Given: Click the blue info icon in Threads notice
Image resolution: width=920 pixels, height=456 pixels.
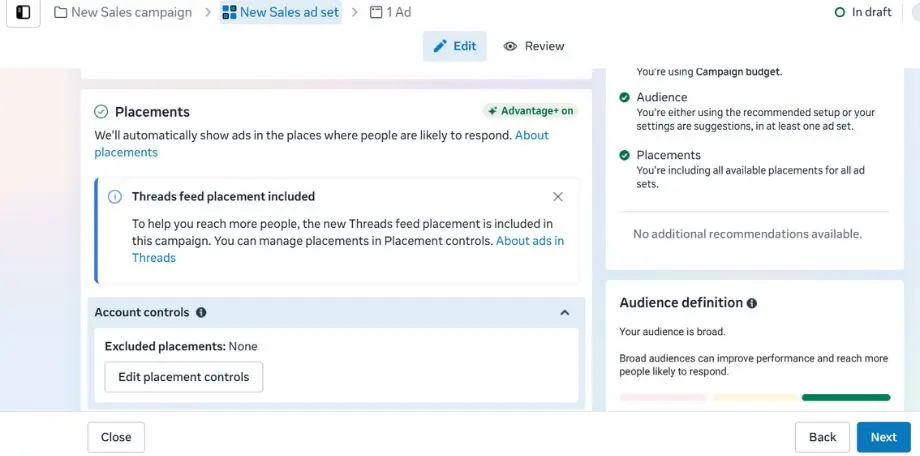Looking at the screenshot, I should pos(115,197).
